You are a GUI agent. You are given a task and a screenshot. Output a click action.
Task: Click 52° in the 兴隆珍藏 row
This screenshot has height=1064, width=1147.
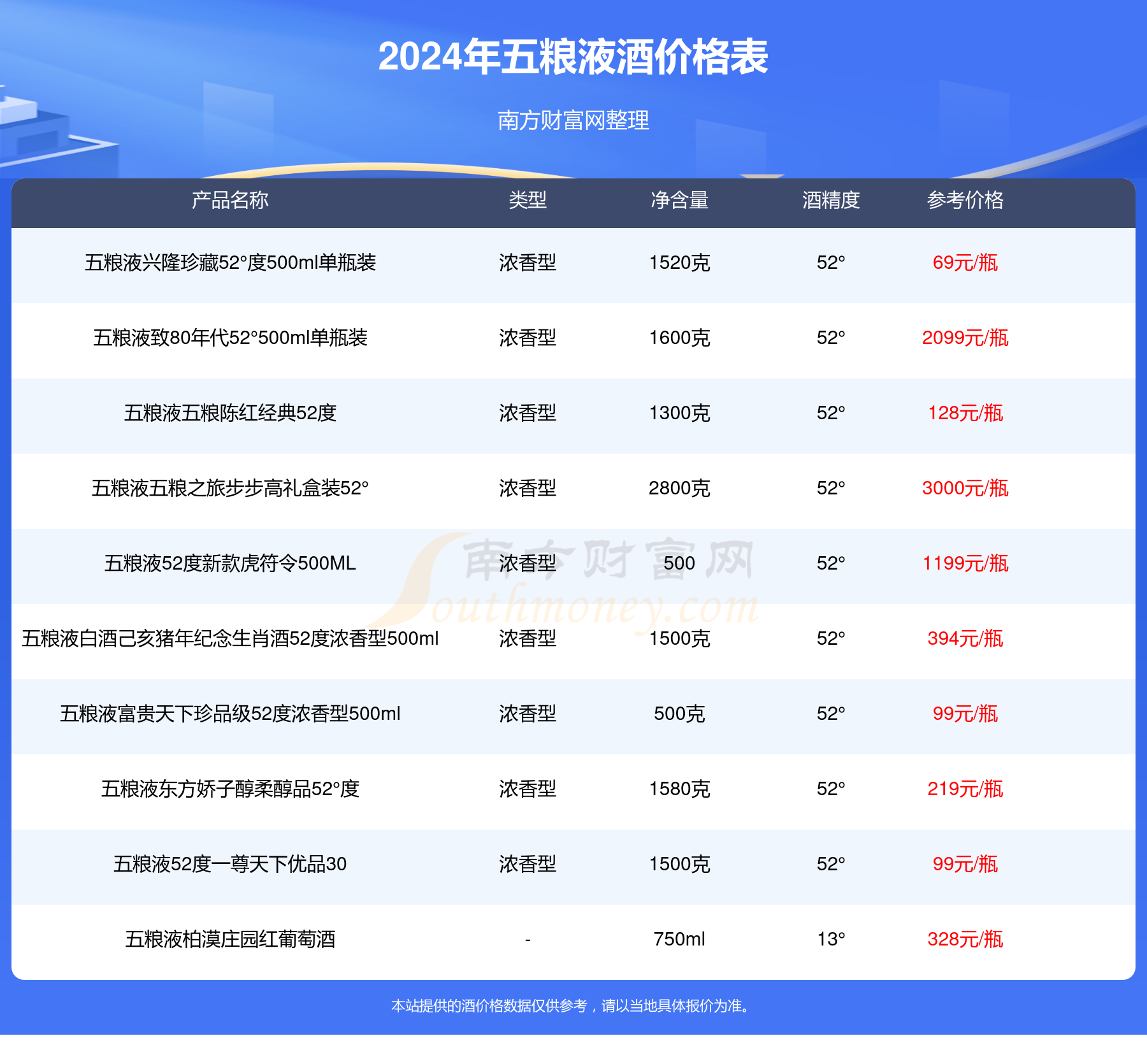coord(831,262)
